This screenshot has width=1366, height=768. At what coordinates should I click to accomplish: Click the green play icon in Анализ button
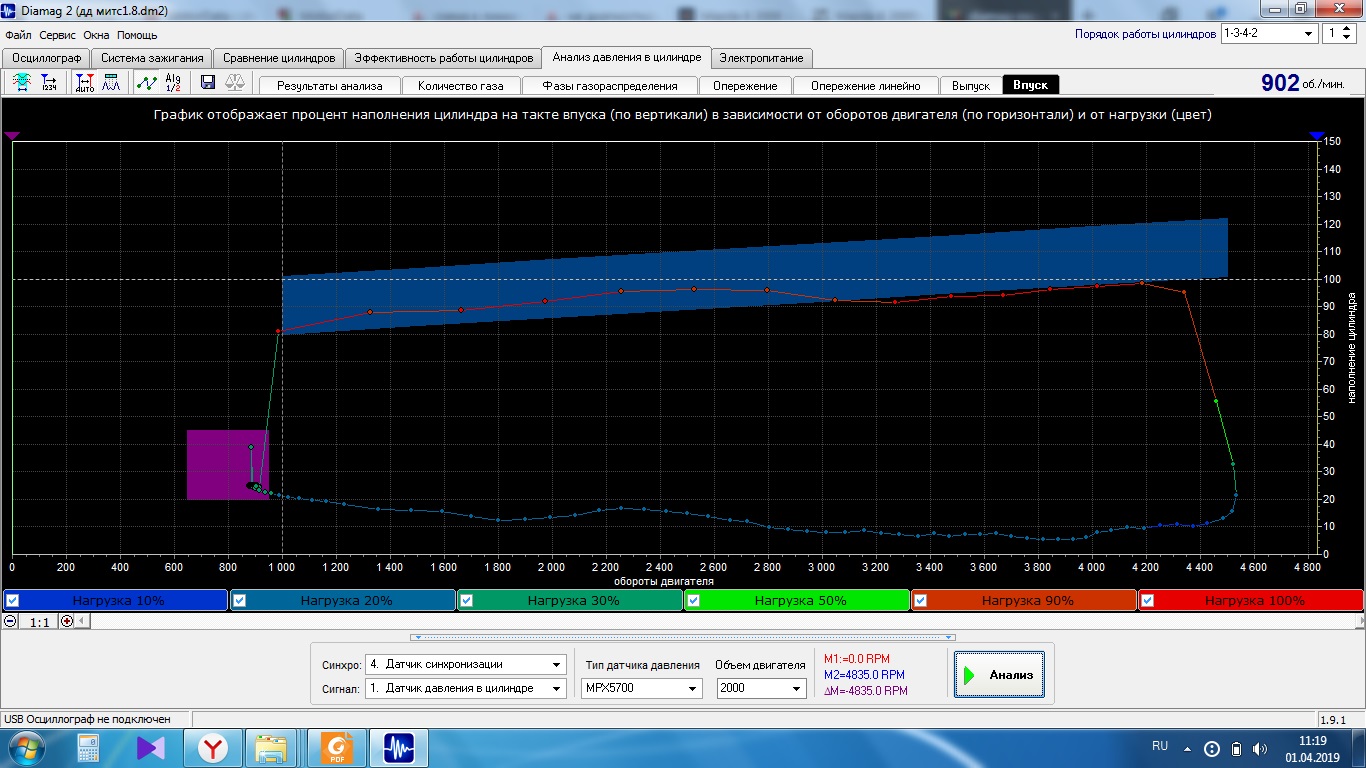point(969,675)
